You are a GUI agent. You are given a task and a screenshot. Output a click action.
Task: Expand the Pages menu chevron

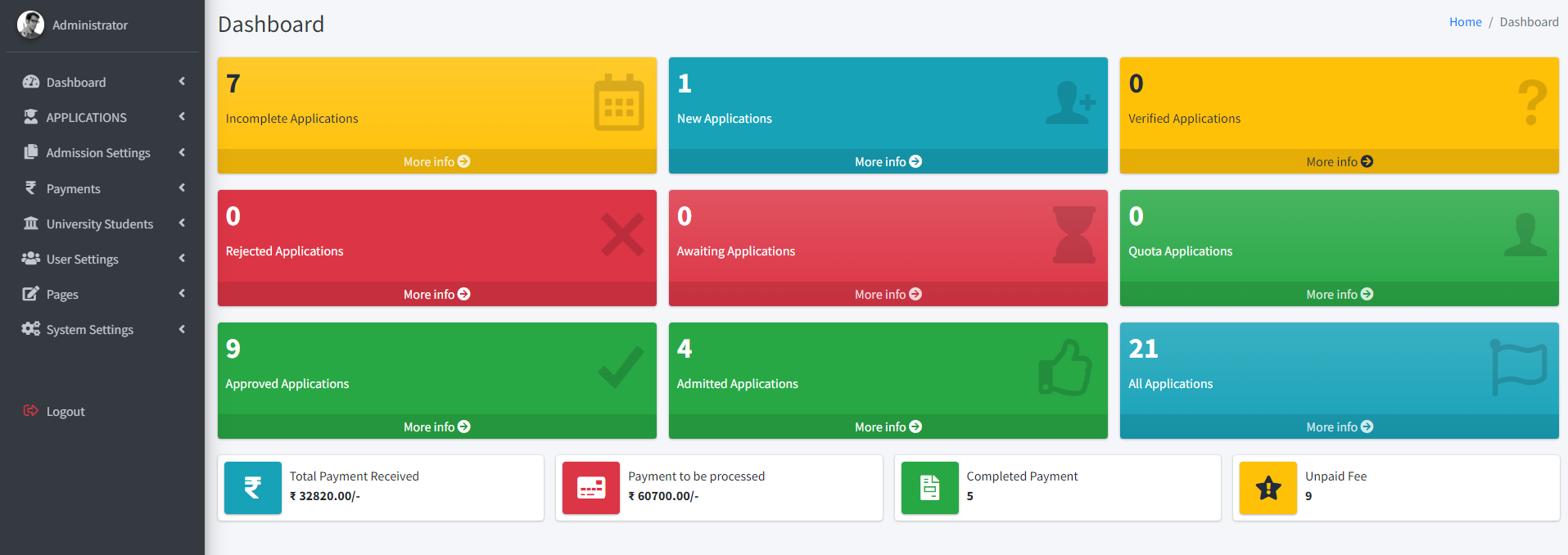(x=182, y=293)
